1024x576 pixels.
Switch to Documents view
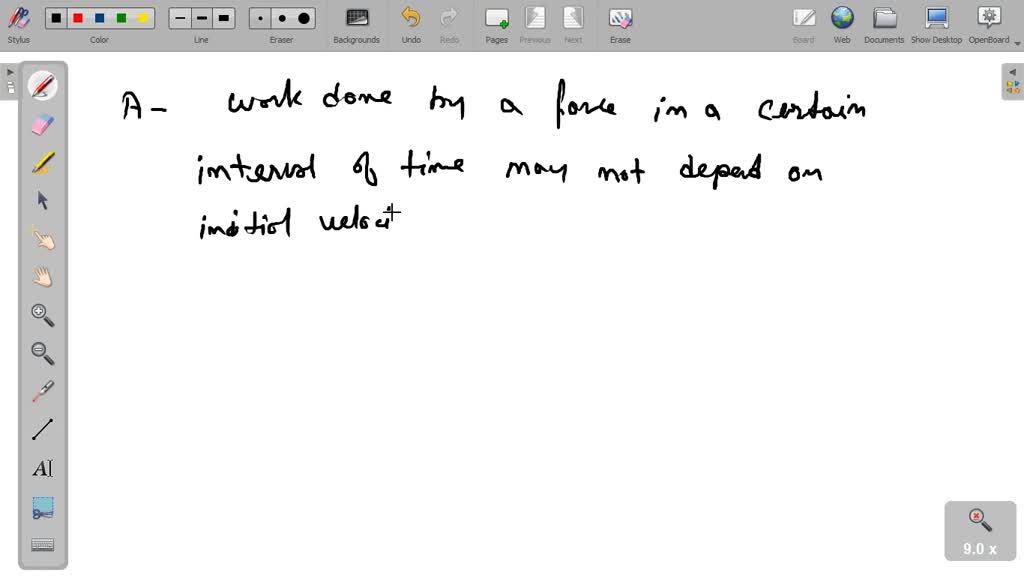point(884,23)
